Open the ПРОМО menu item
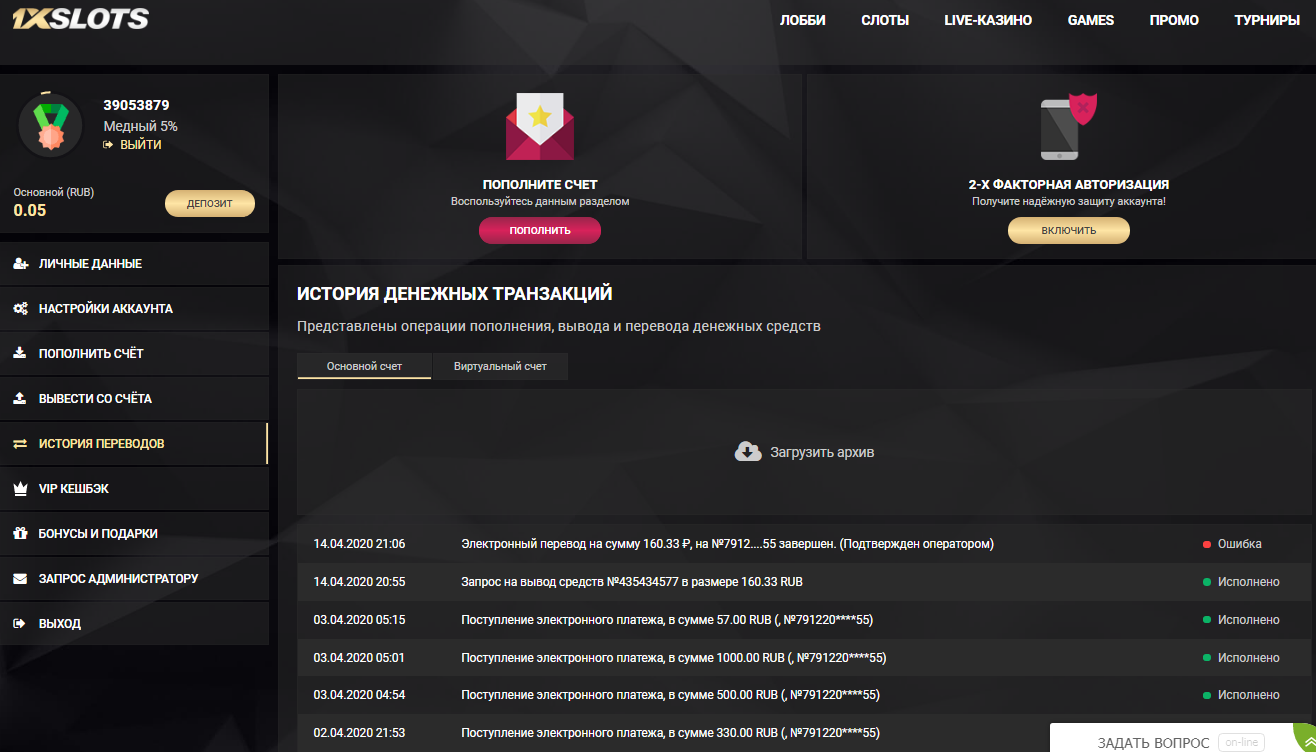Image resolution: width=1316 pixels, height=752 pixels. coord(1174,20)
